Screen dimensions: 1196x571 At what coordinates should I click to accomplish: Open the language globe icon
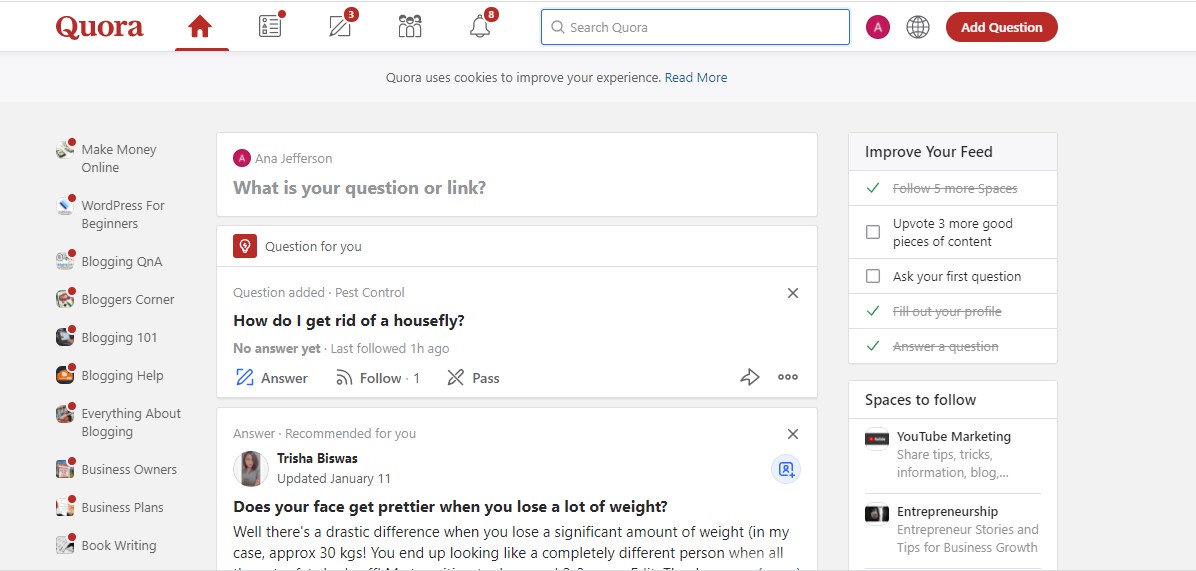(x=917, y=27)
